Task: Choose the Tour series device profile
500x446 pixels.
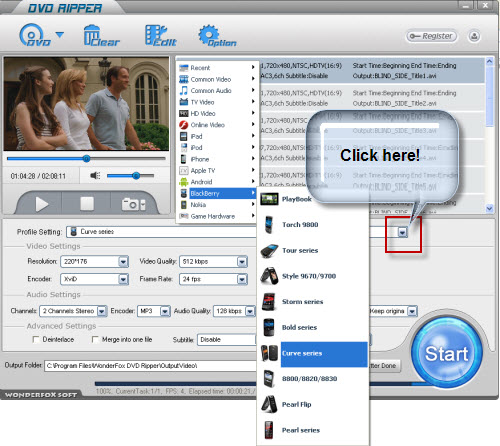Action: click(313, 250)
